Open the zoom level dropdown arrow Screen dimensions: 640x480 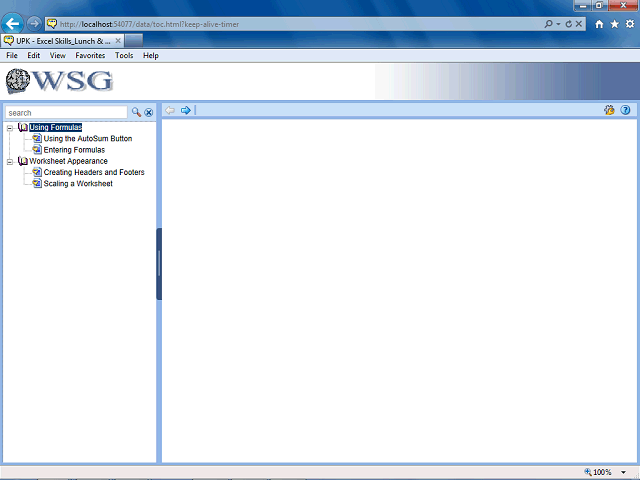[x=623, y=473]
